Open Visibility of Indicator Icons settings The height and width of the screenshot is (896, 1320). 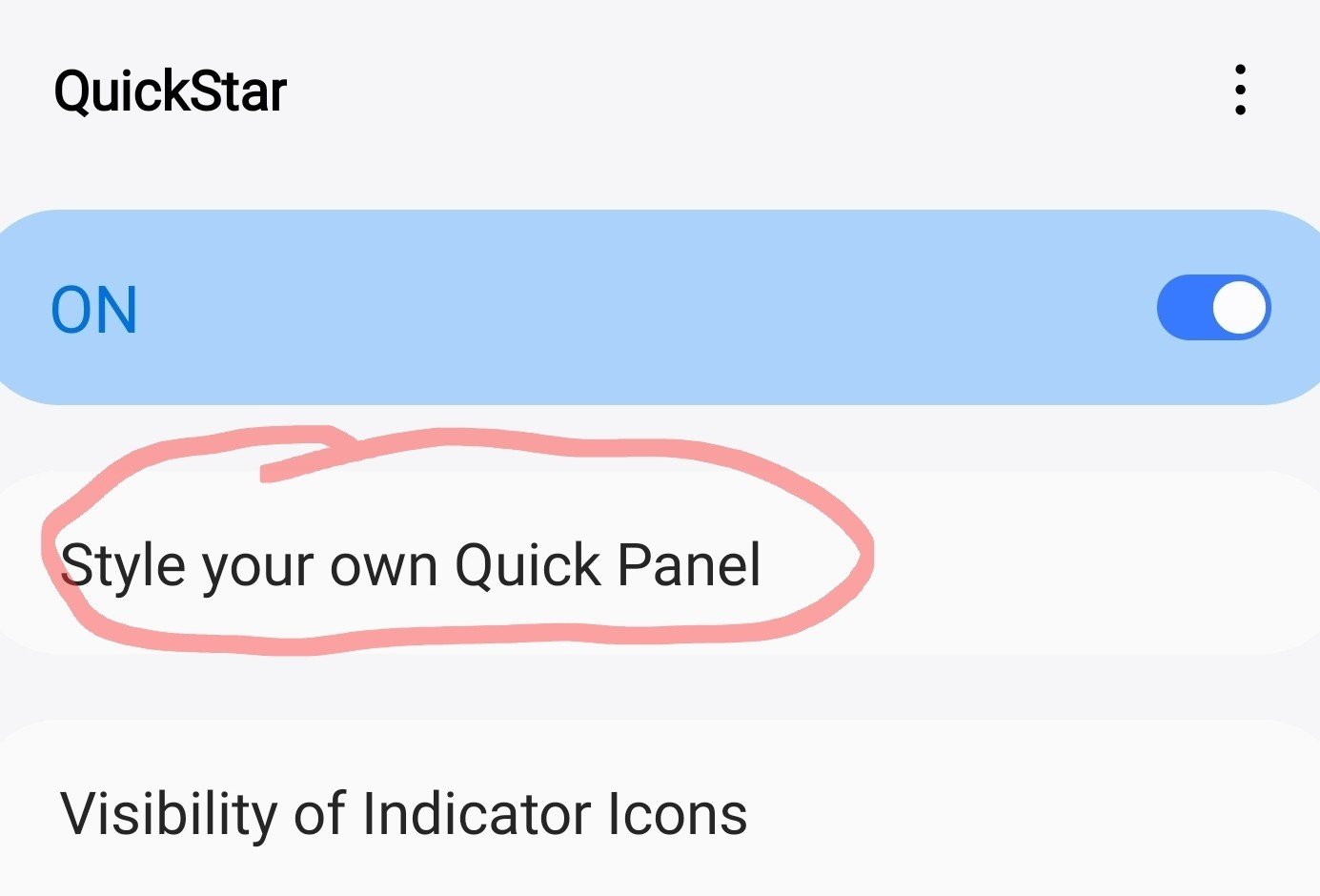tap(403, 814)
